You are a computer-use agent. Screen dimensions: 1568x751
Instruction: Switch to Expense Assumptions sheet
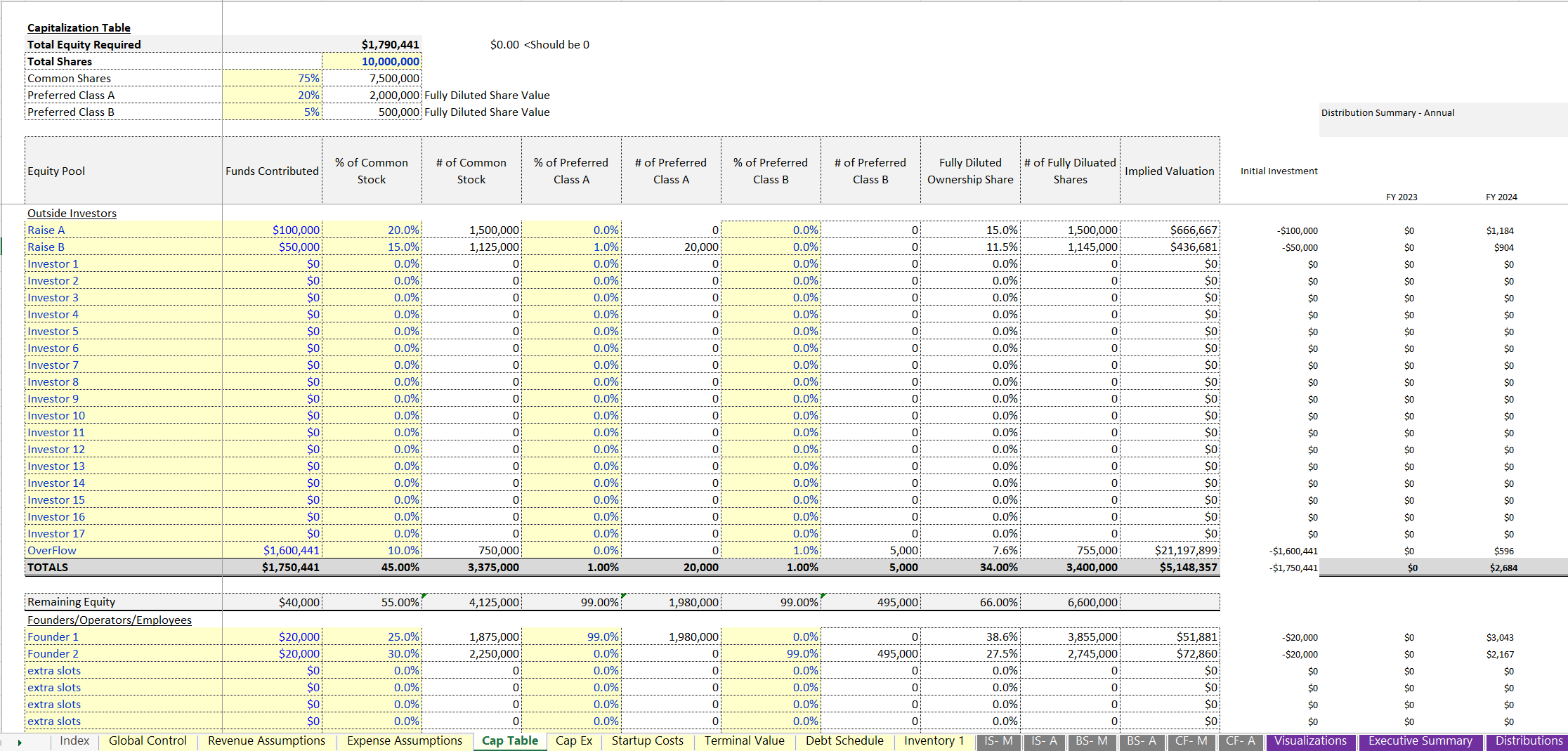[x=405, y=741]
